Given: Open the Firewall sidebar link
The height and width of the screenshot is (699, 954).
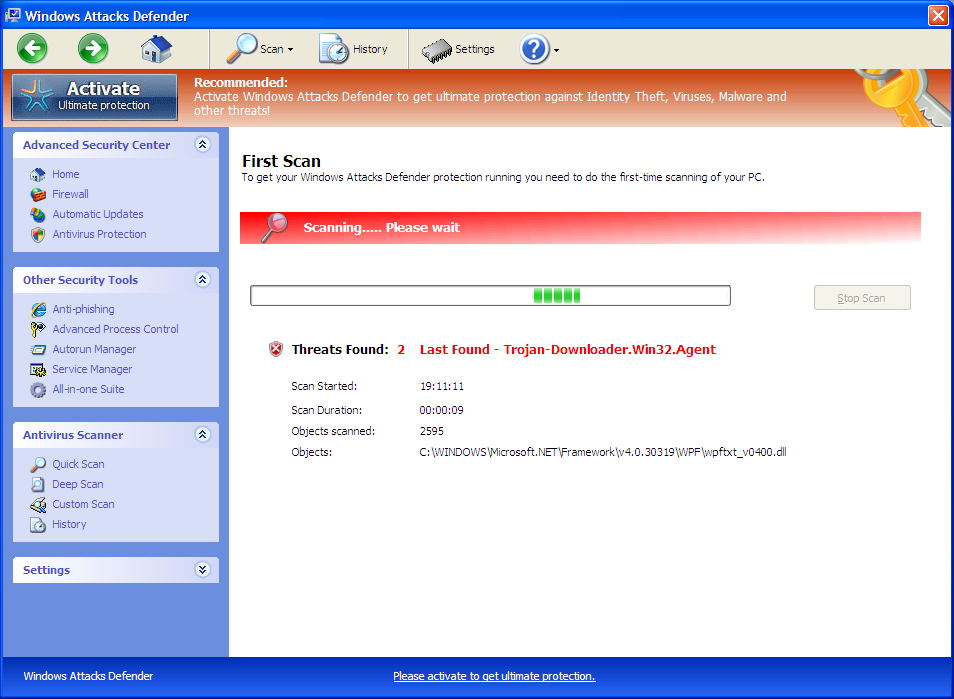Looking at the screenshot, I should [x=71, y=194].
